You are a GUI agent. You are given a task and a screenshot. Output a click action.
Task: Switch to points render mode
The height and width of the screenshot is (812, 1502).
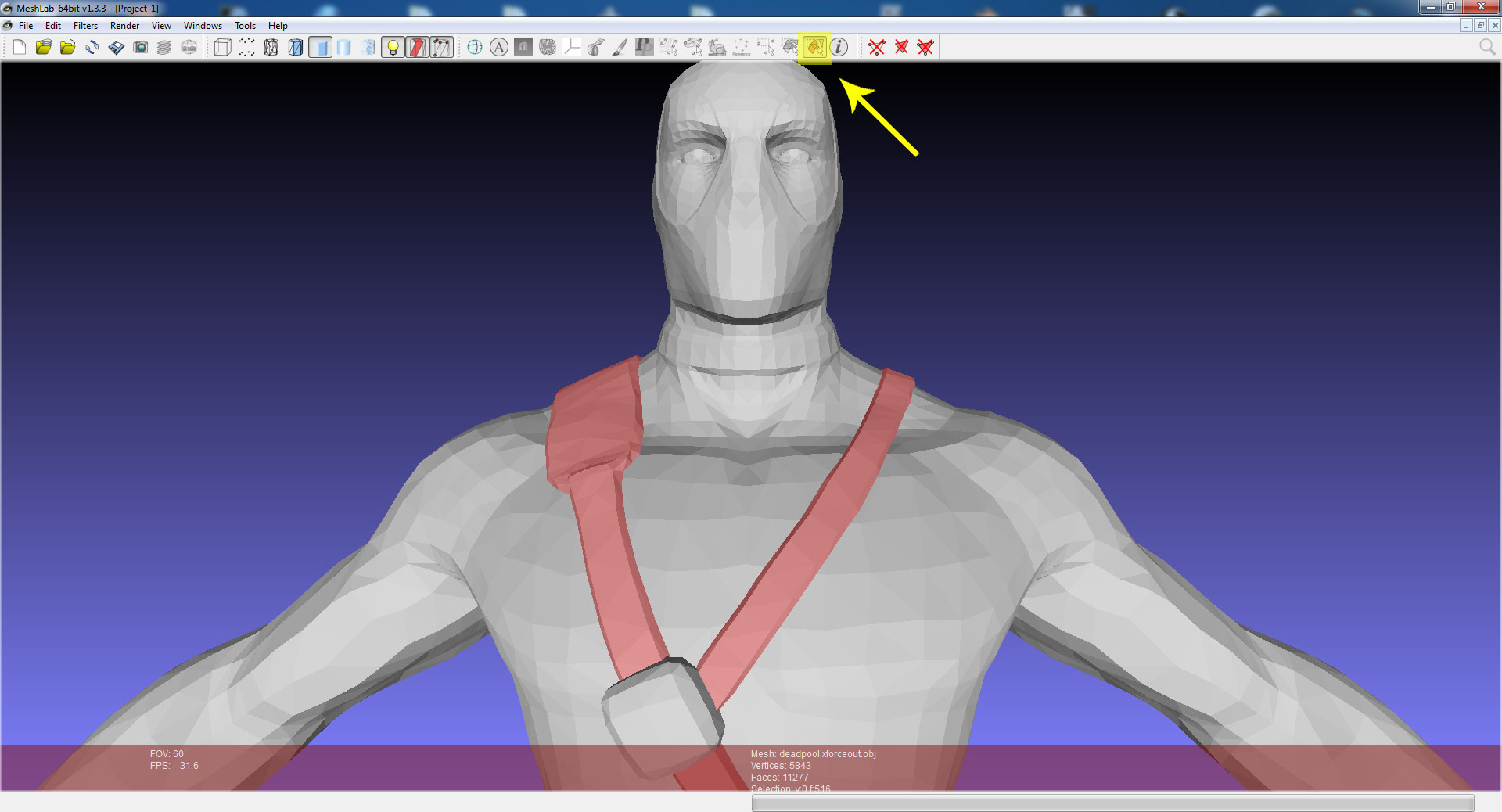[x=247, y=48]
